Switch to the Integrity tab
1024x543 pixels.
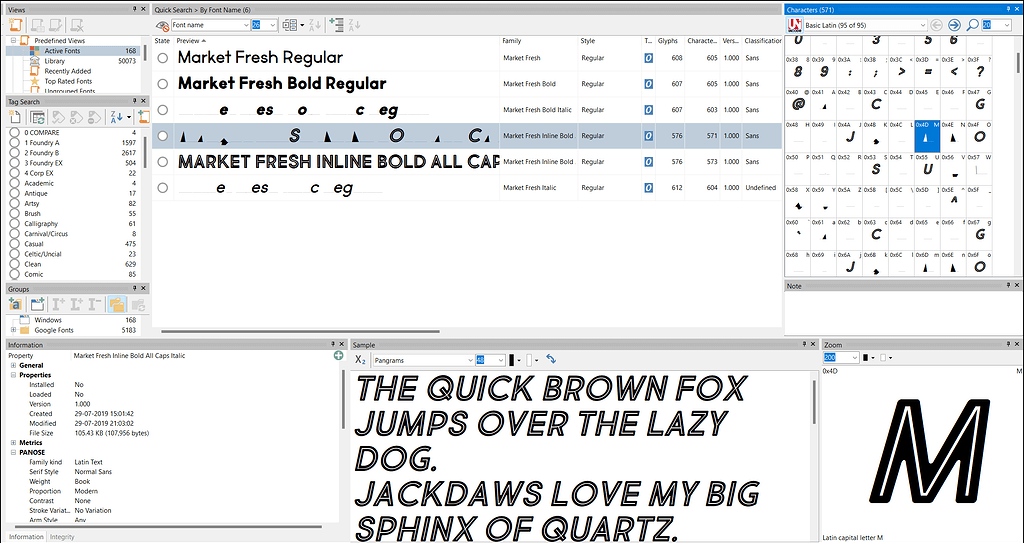point(62,537)
